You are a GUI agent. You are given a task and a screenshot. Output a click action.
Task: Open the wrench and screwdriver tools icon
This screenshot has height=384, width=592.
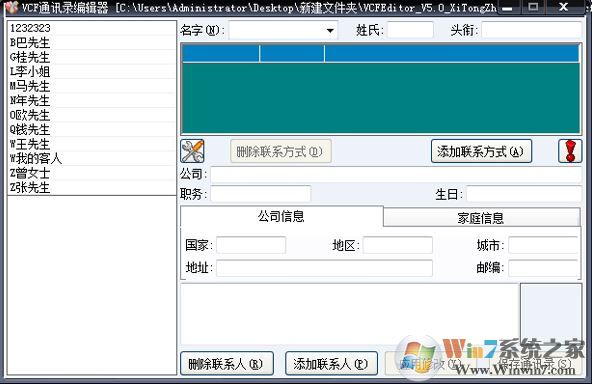pos(192,151)
